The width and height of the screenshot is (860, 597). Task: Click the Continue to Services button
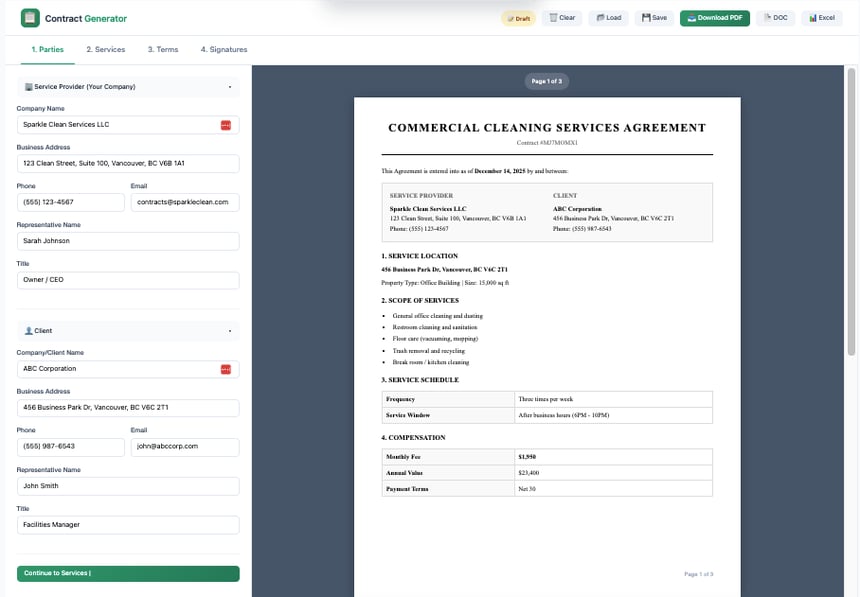[x=127, y=572]
